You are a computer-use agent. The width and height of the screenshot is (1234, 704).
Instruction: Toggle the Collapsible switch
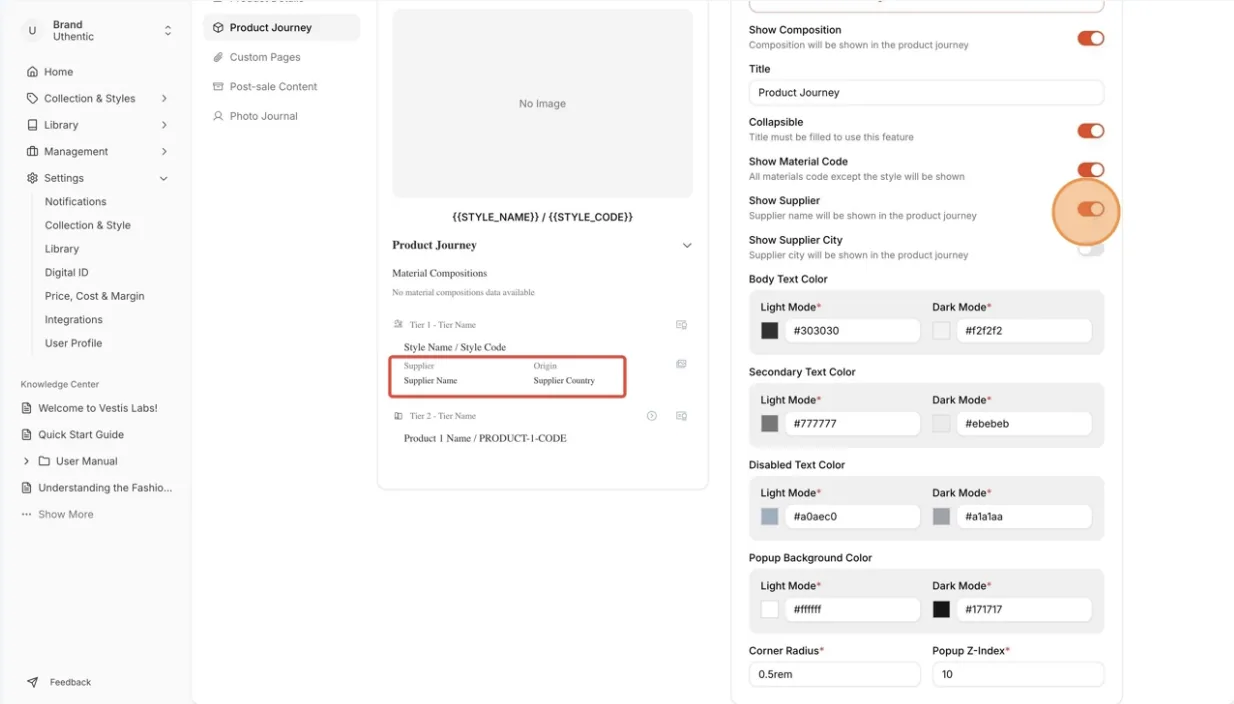click(x=1091, y=131)
